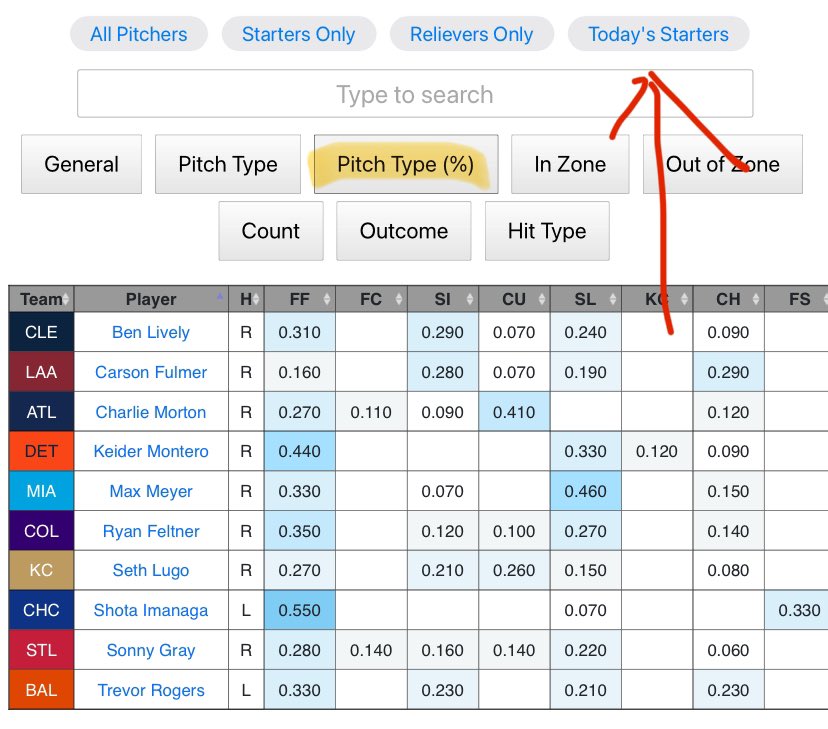Click Keider Montero's 0.440 FF value
828x729 pixels.
[x=299, y=451]
